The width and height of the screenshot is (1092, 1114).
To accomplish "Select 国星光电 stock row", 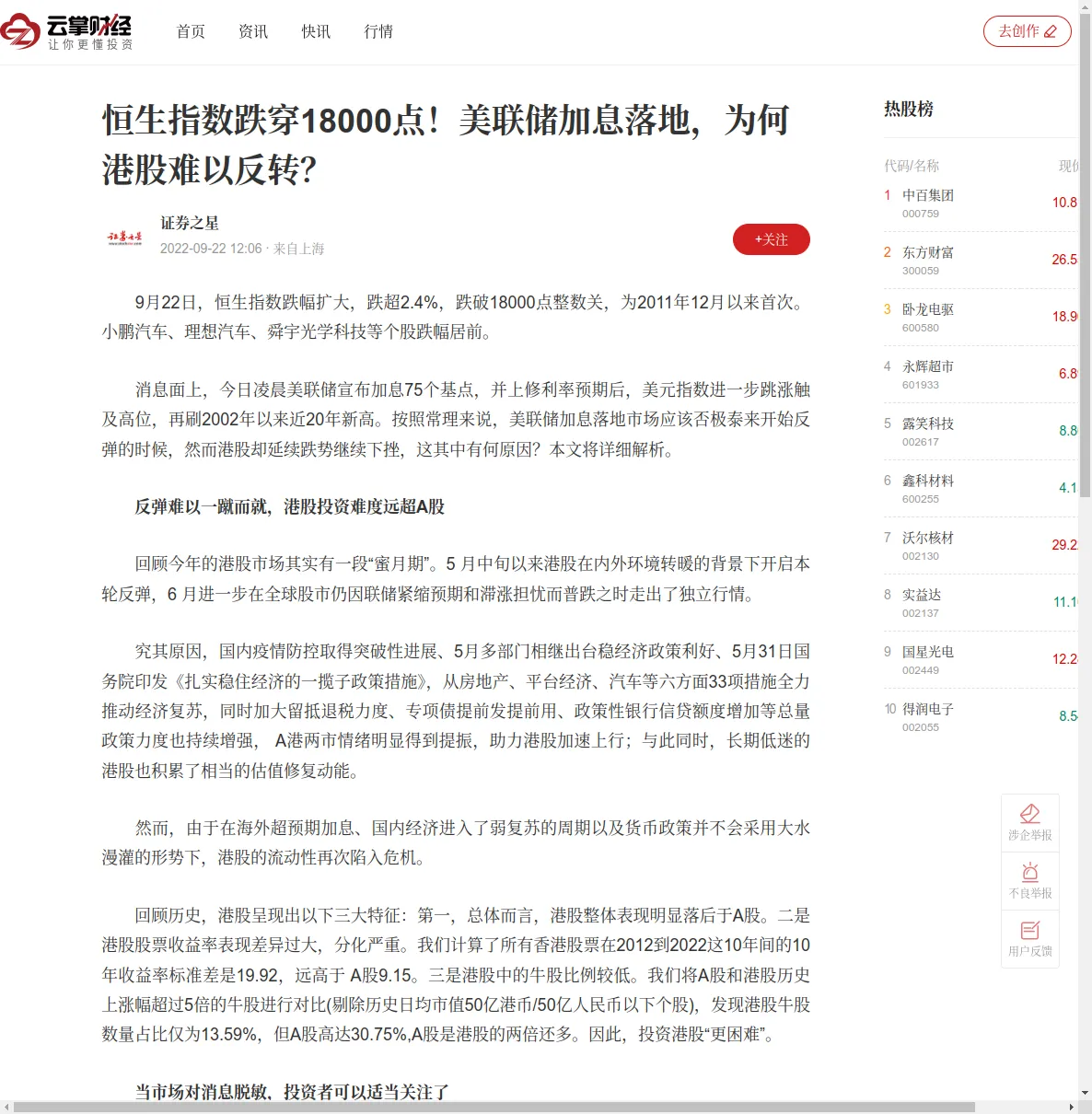I will 980,660.
